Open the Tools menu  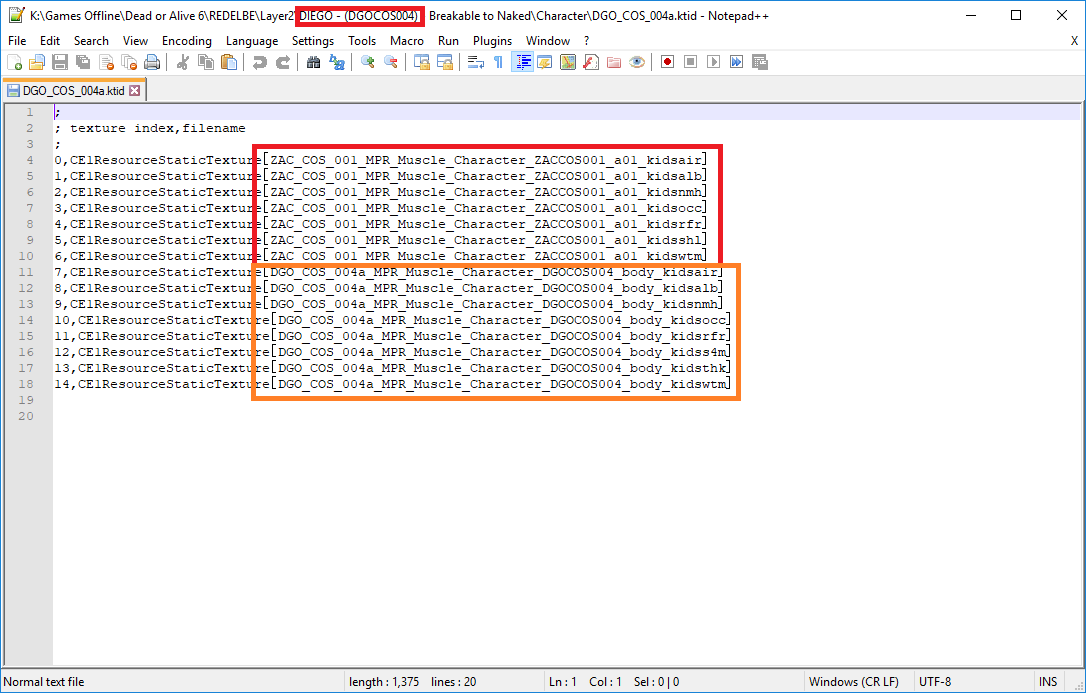(x=362, y=41)
